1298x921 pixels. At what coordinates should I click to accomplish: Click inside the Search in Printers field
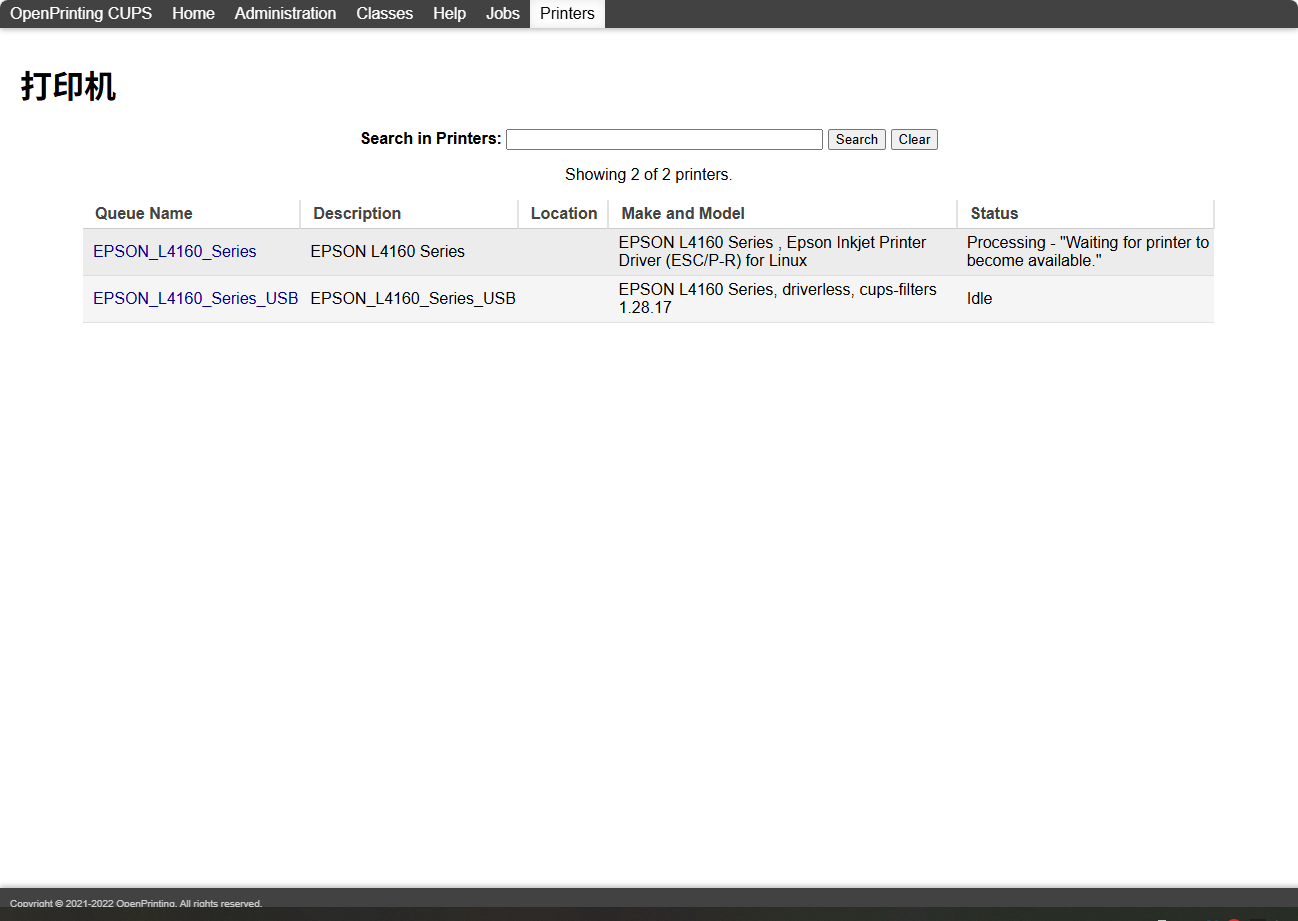pyautogui.click(x=663, y=139)
